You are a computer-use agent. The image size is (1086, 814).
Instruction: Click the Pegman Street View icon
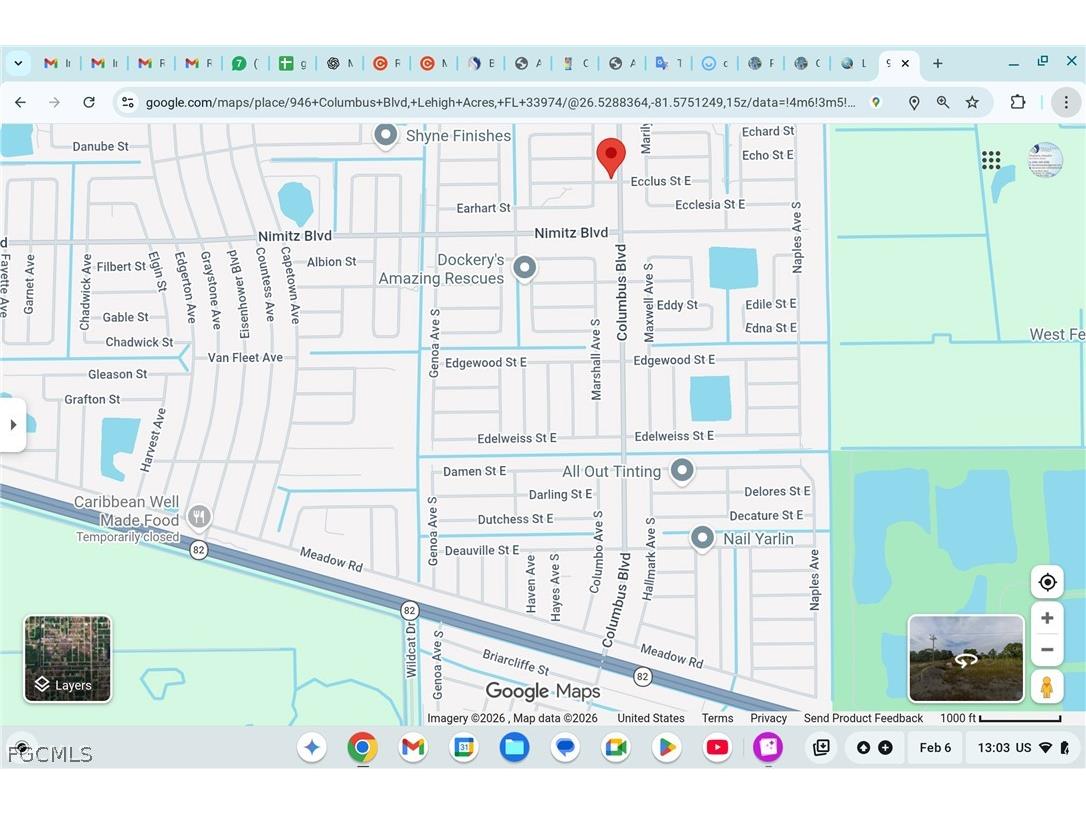tap(1047, 686)
